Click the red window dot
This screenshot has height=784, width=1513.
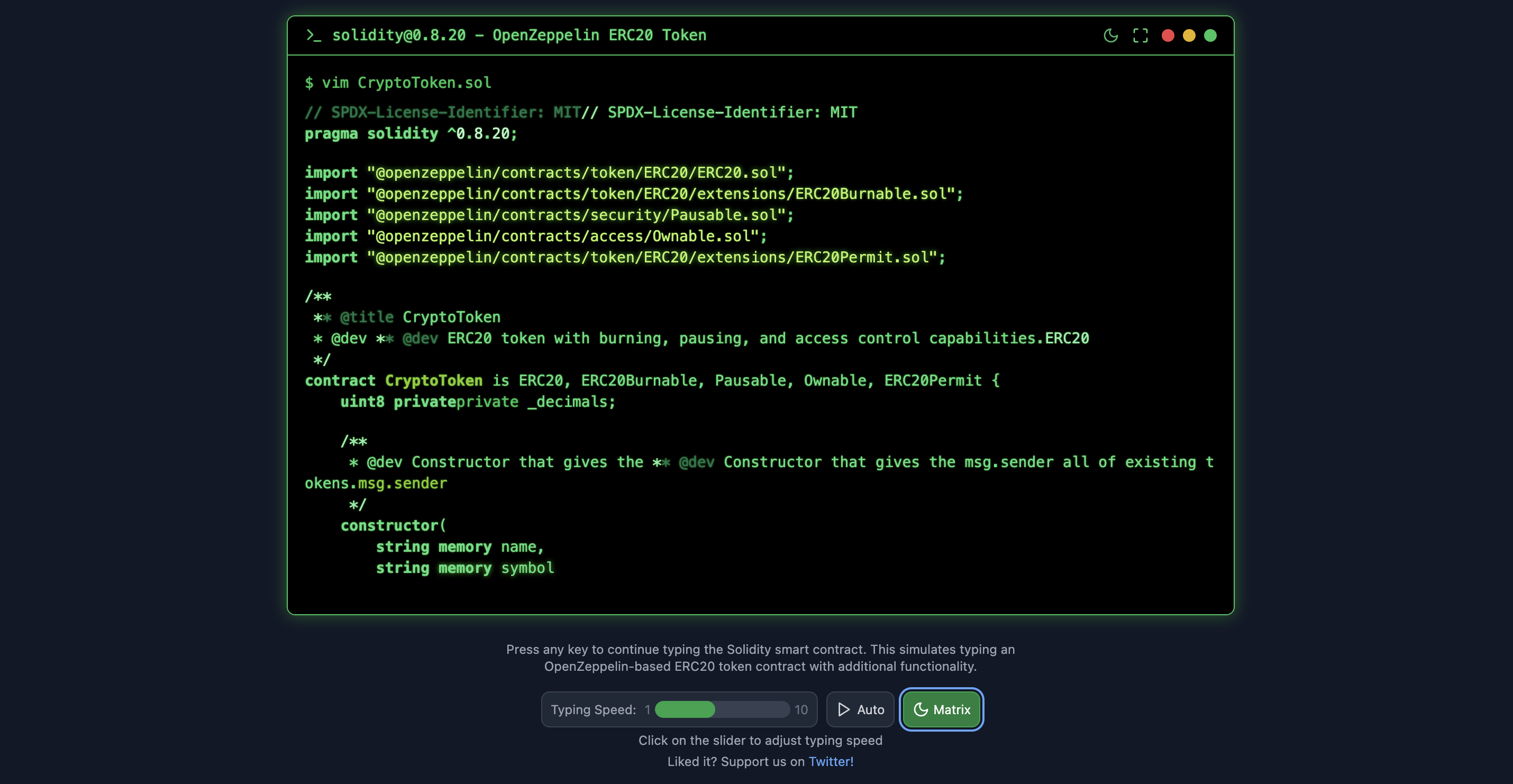1168,35
